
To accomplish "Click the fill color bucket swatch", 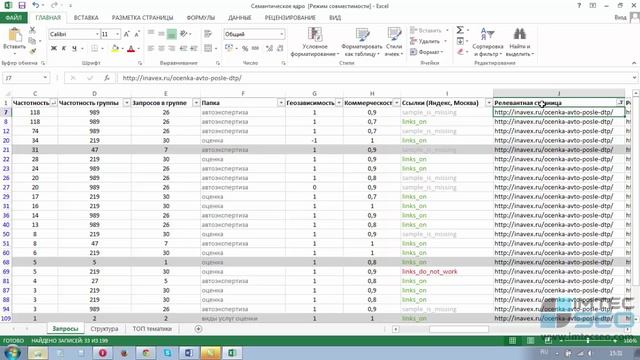I will pyautogui.click(x=115, y=49).
